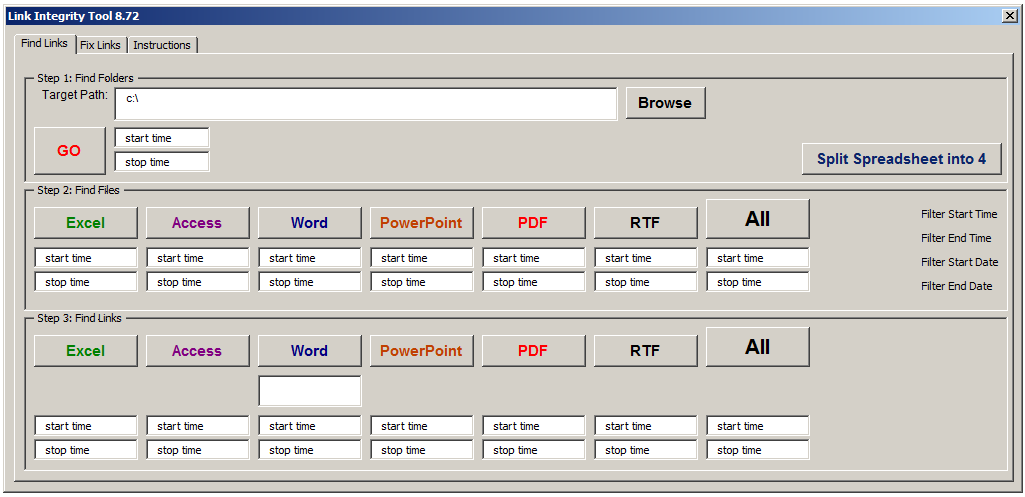Click Excel button in Step 2 Find Files
1025x497 pixels.
pos(86,223)
